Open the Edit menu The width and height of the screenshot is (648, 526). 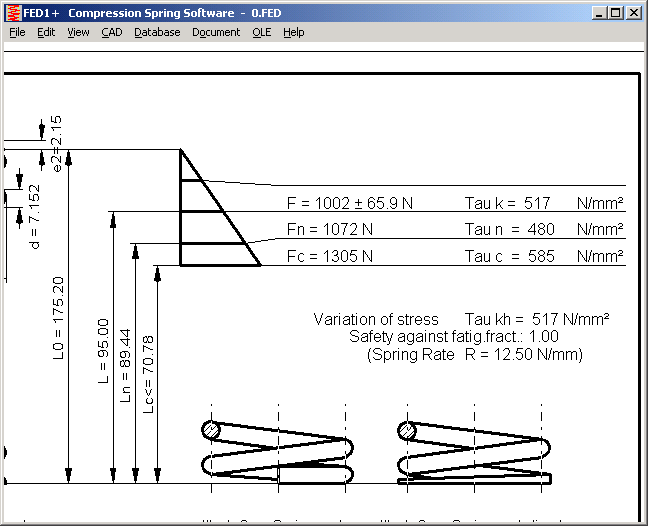pos(46,32)
